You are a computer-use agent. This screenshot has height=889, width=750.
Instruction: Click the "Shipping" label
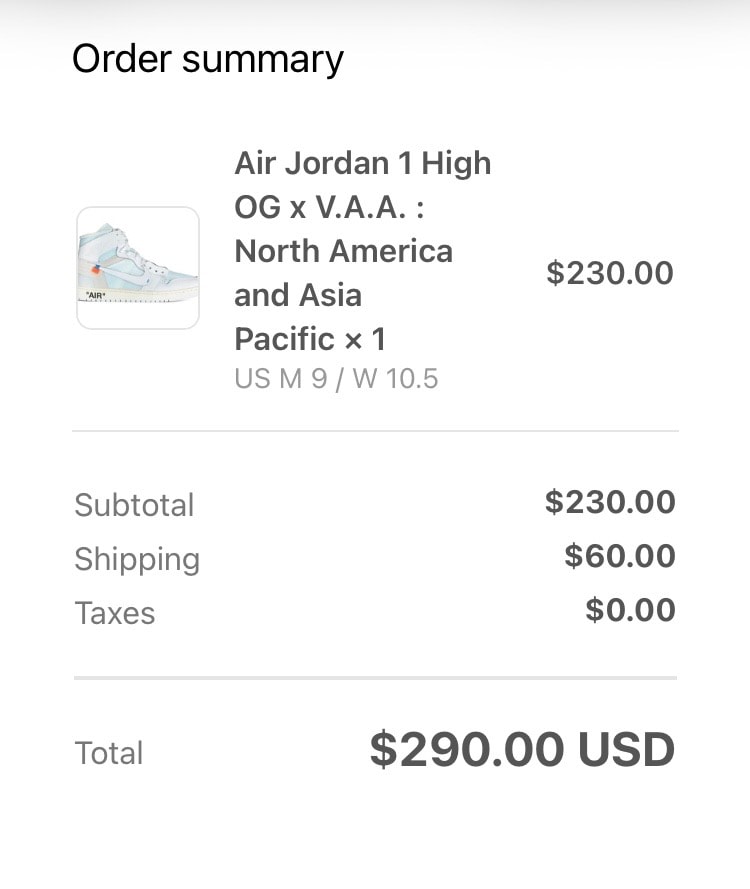tap(137, 559)
